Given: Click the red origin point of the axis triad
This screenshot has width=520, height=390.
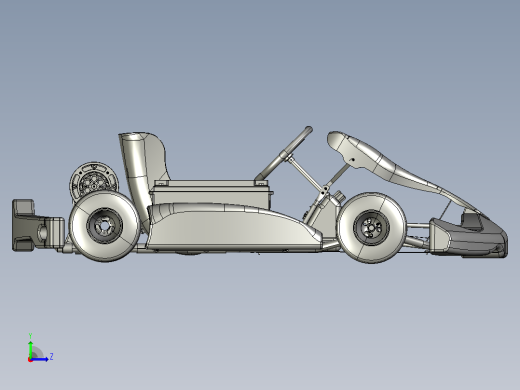Looking at the screenshot, I should pyautogui.click(x=30, y=360).
